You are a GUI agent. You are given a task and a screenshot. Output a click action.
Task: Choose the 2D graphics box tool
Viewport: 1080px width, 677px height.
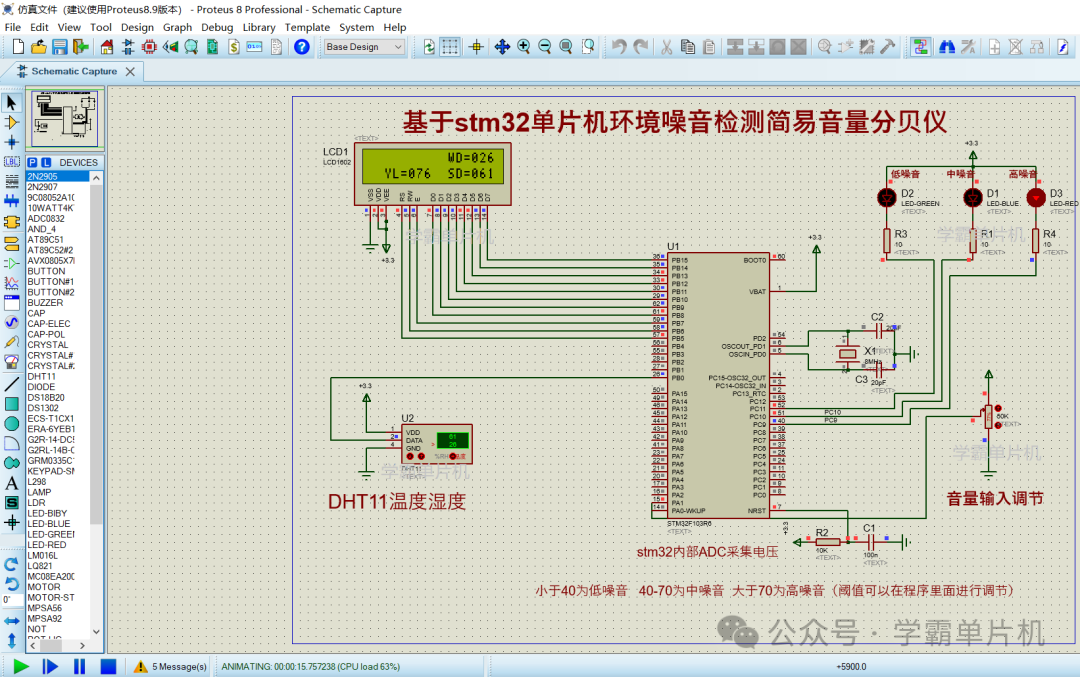click(12, 404)
